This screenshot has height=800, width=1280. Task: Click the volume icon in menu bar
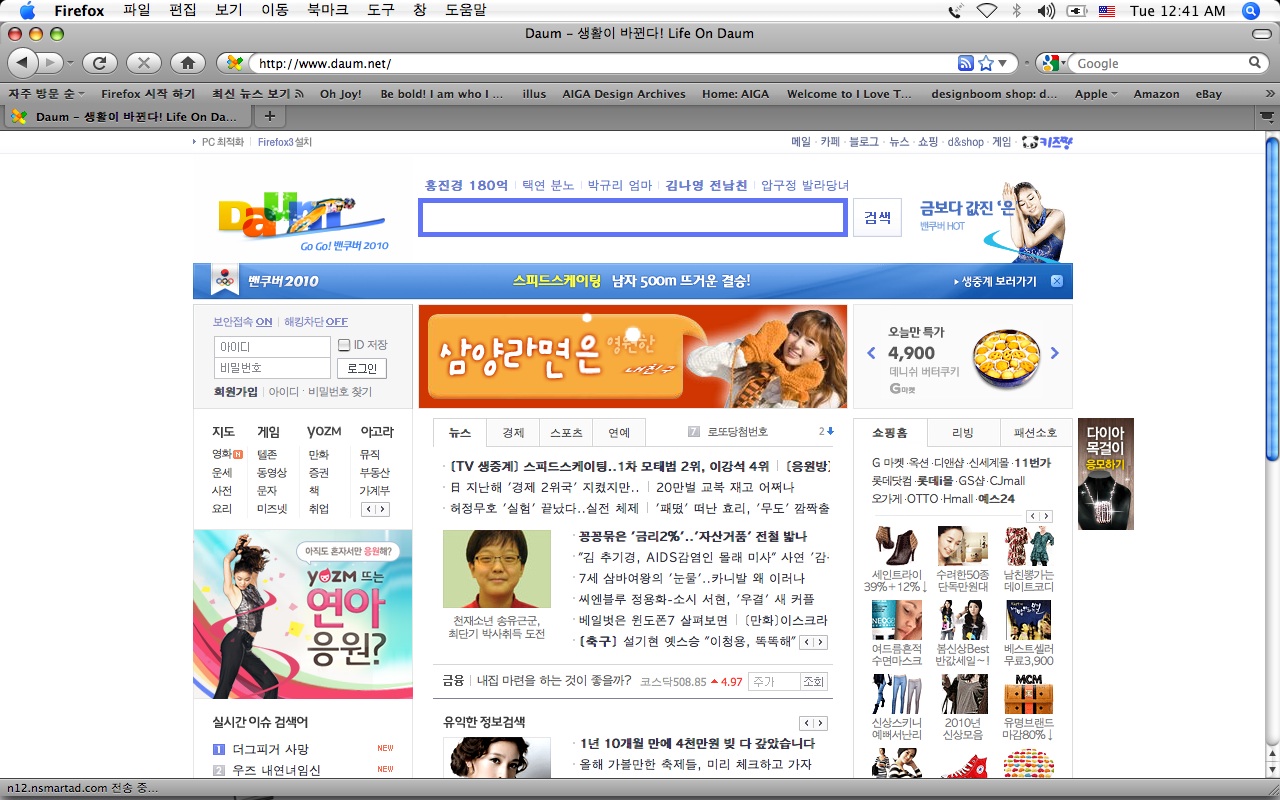pos(1046,10)
